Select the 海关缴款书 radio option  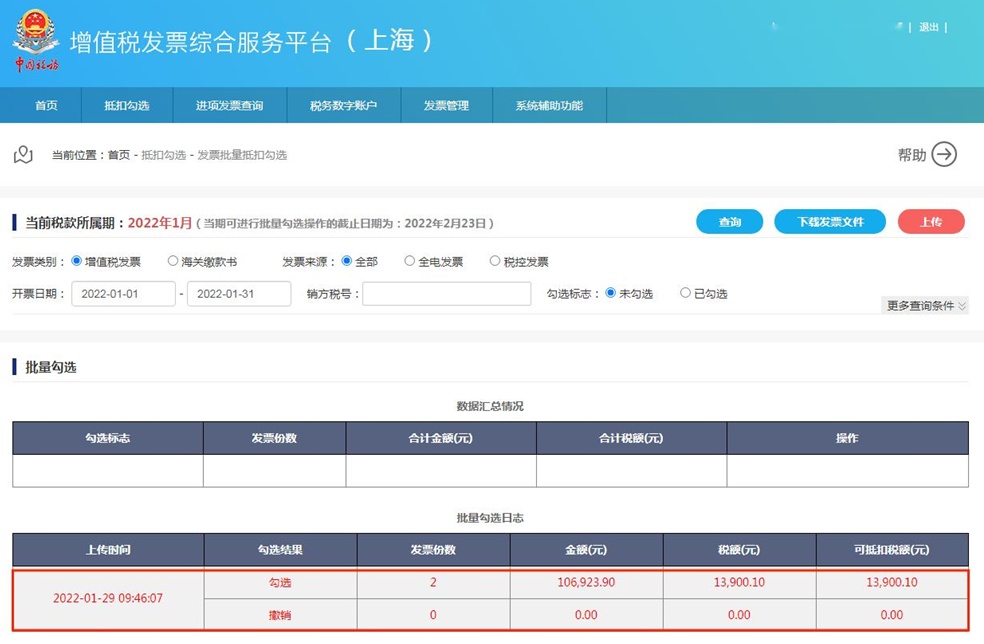click(173, 261)
